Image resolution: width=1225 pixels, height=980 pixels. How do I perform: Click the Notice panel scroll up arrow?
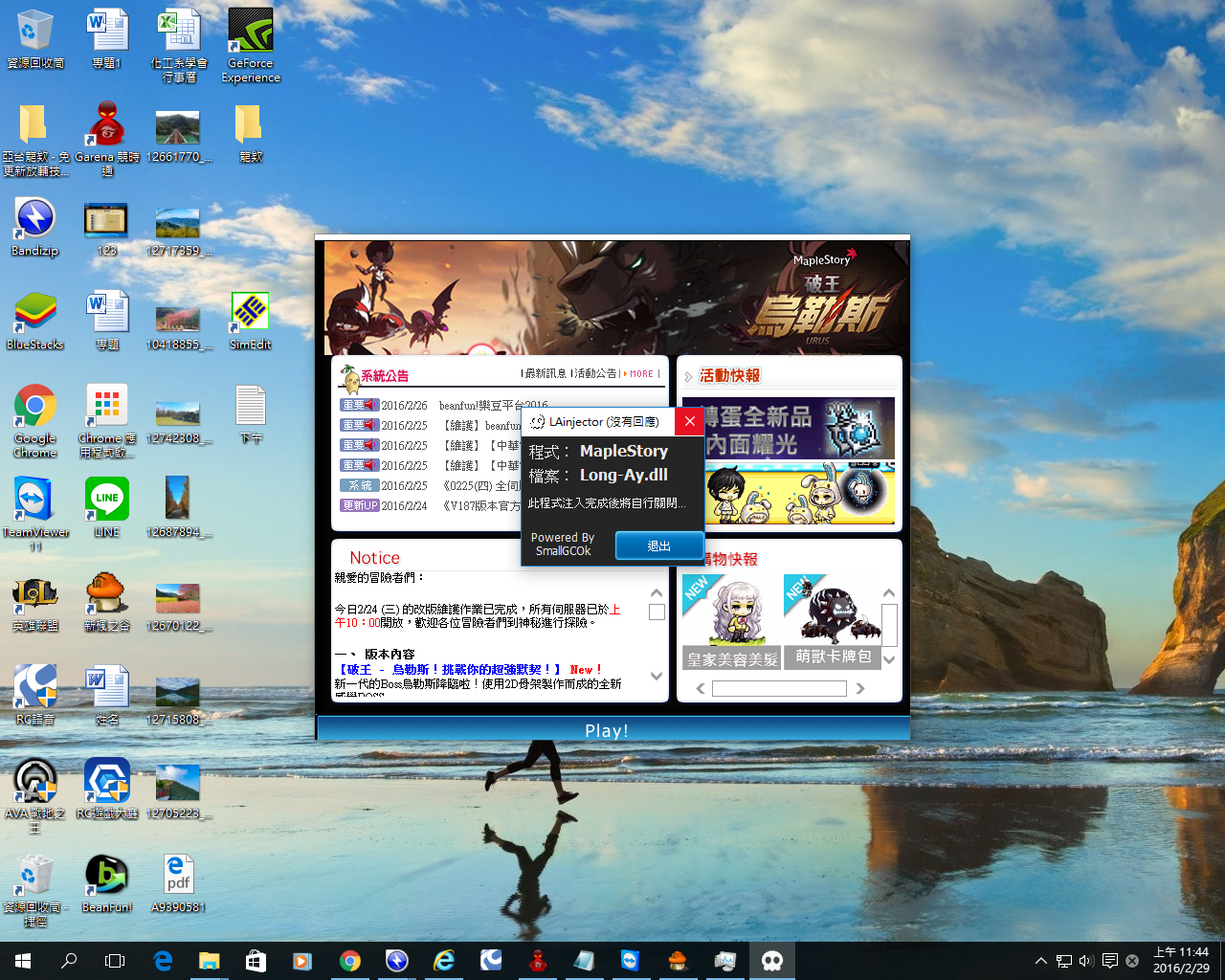[657, 593]
